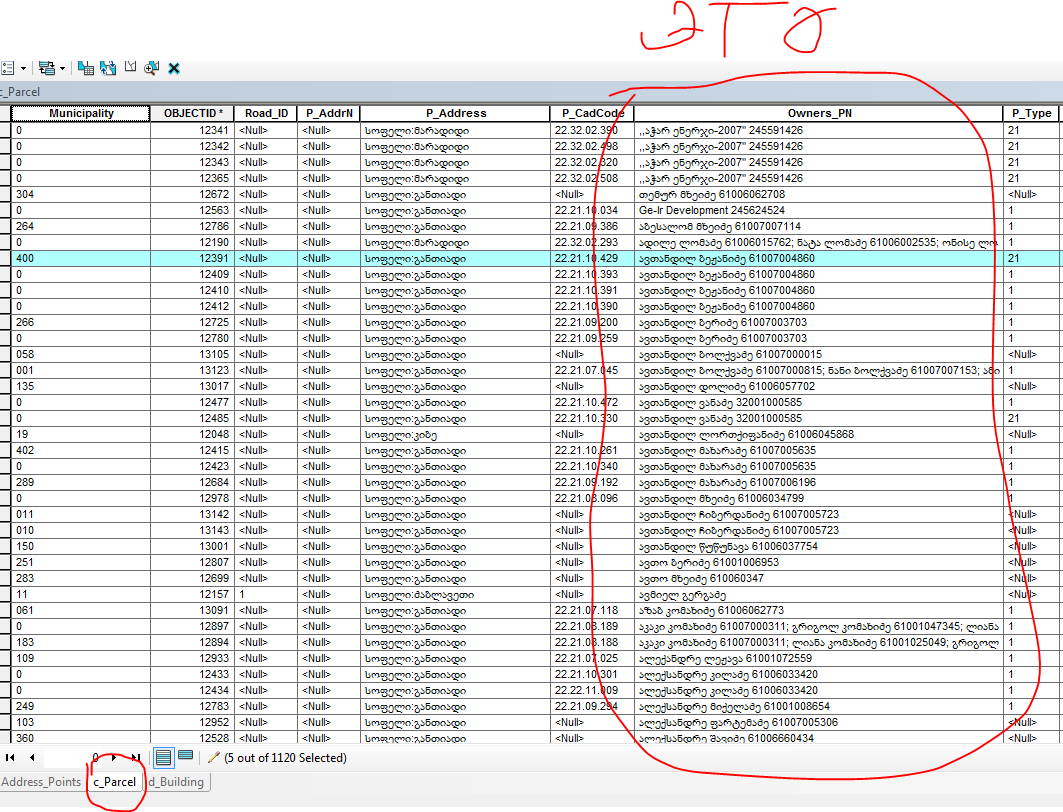Move to the previous record
The image size is (1063, 812).
(x=32, y=758)
